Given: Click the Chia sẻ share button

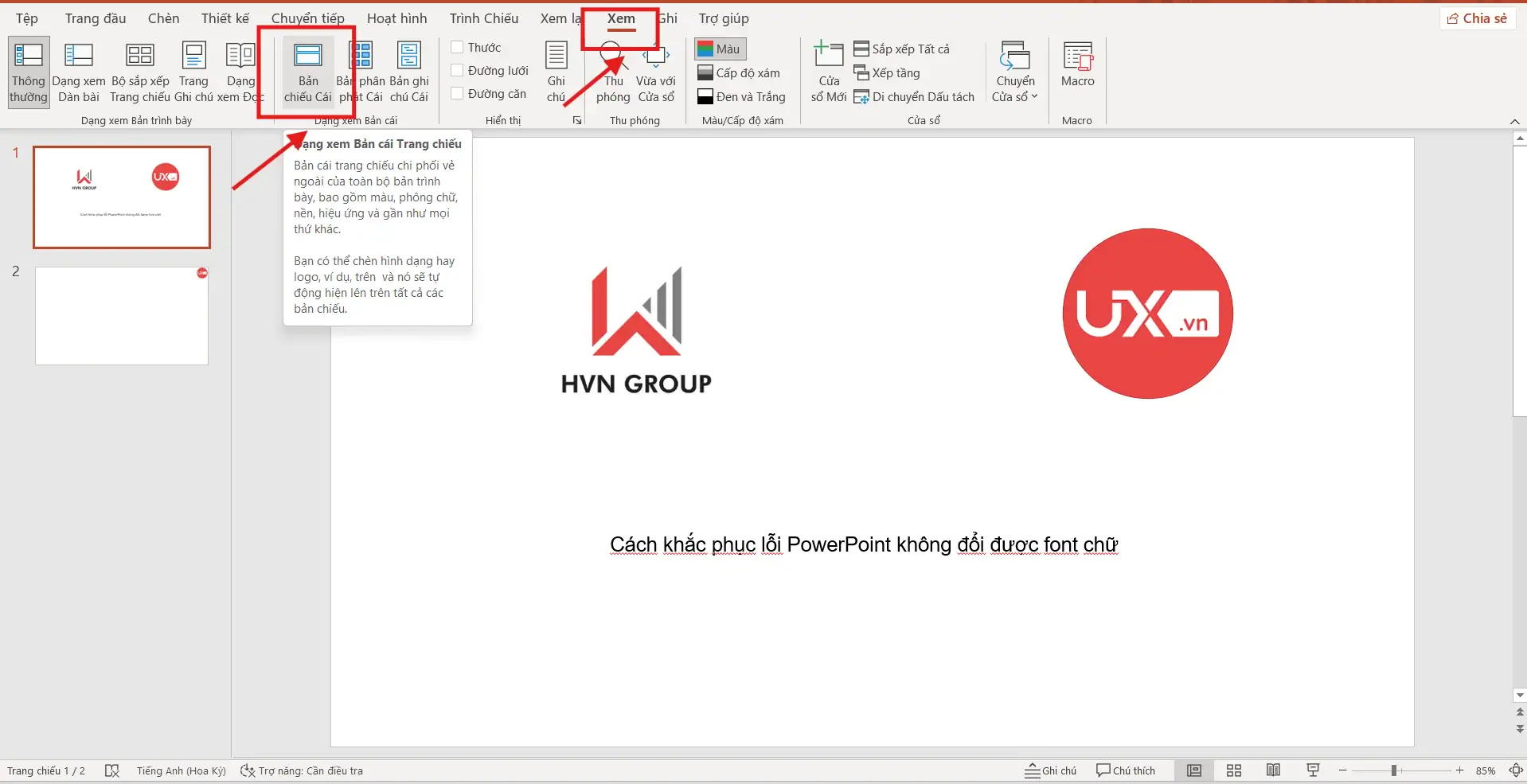Looking at the screenshot, I should [x=1478, y=18].
